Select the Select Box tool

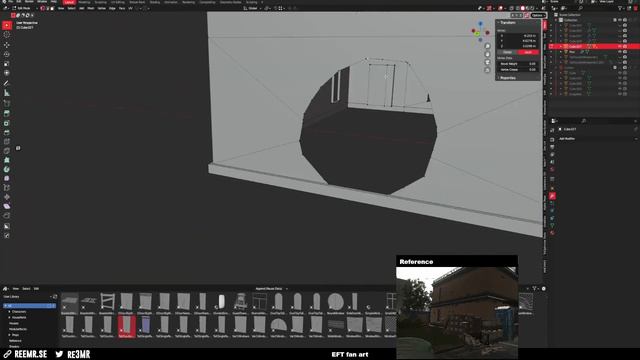pos(7,25)
